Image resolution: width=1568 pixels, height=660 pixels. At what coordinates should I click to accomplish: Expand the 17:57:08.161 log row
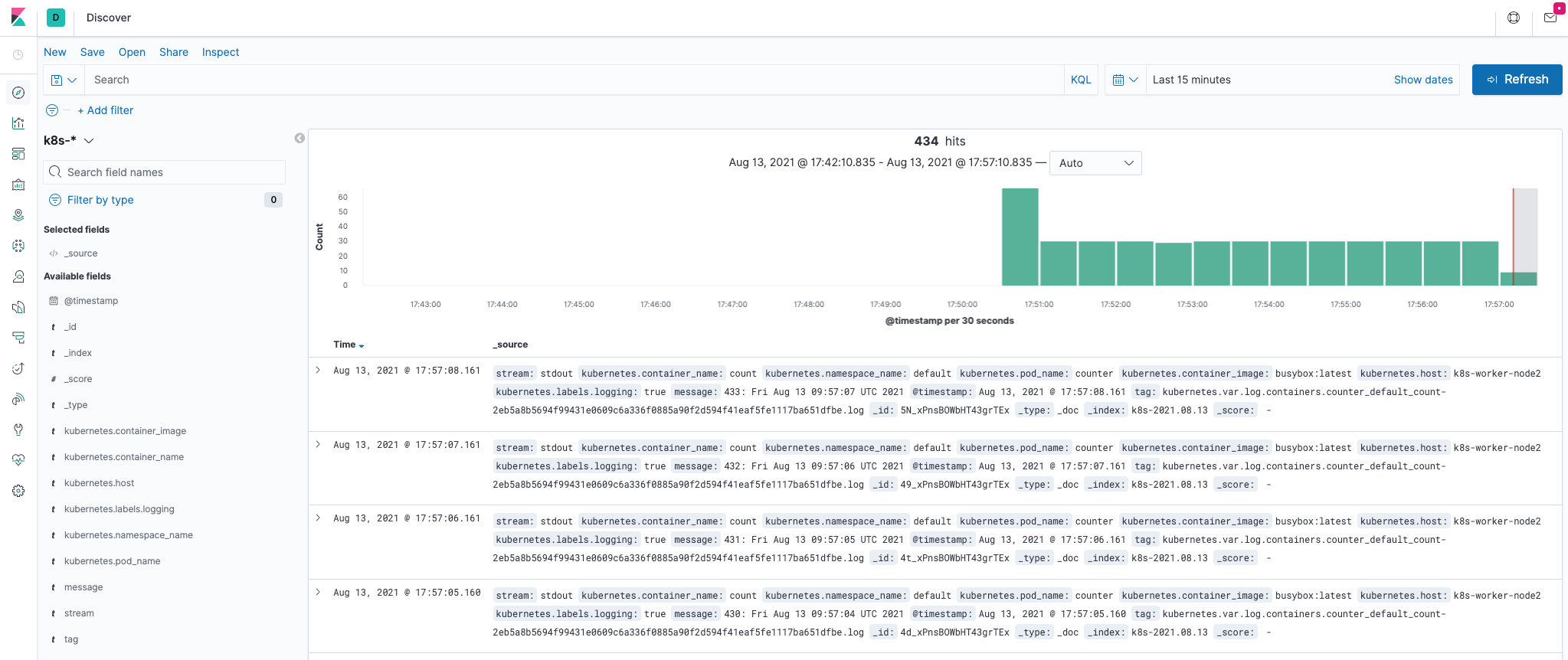pos(318,370)
